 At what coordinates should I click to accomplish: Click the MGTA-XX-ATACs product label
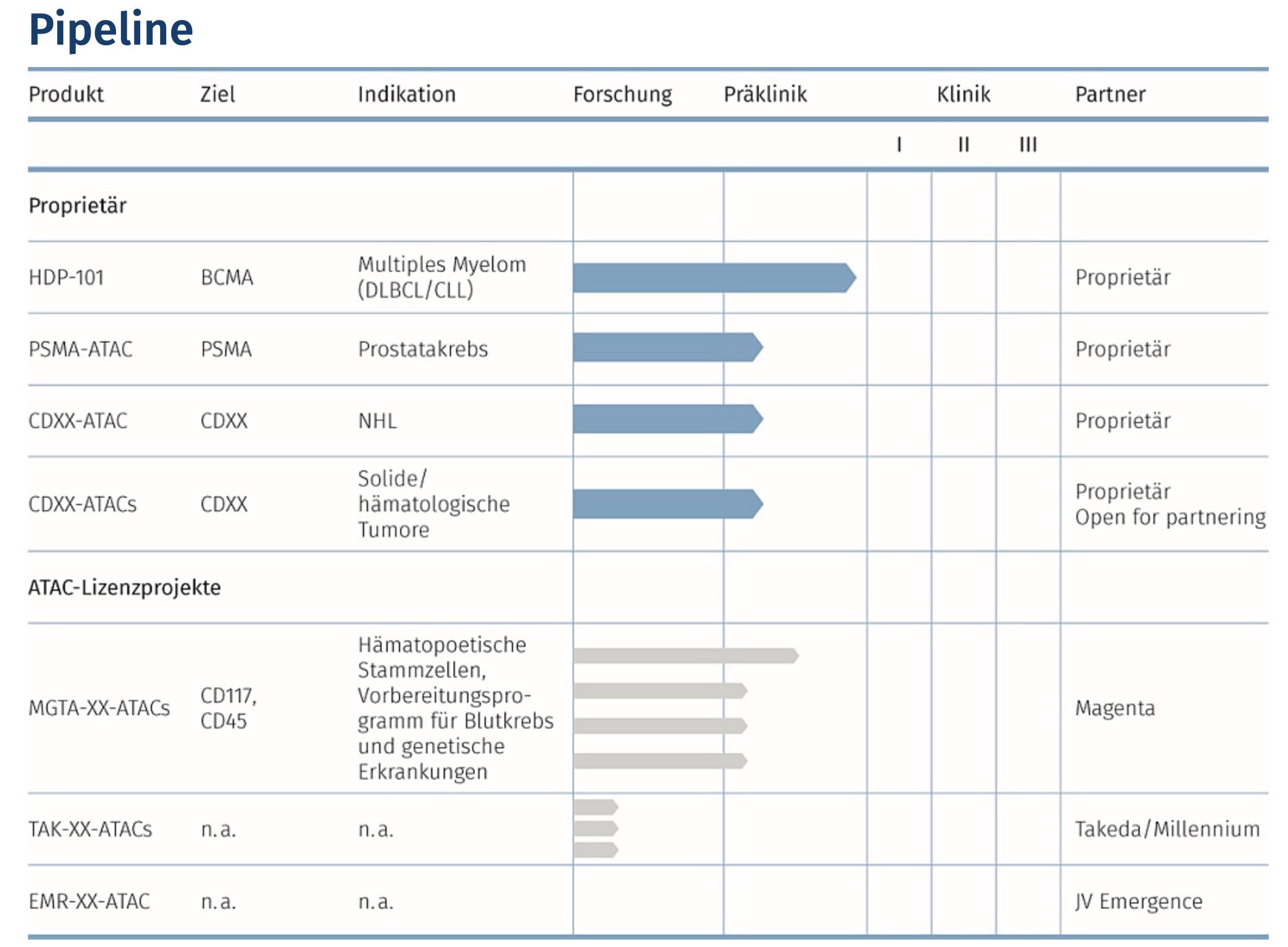pyautogui.click(x=99, y=708)
